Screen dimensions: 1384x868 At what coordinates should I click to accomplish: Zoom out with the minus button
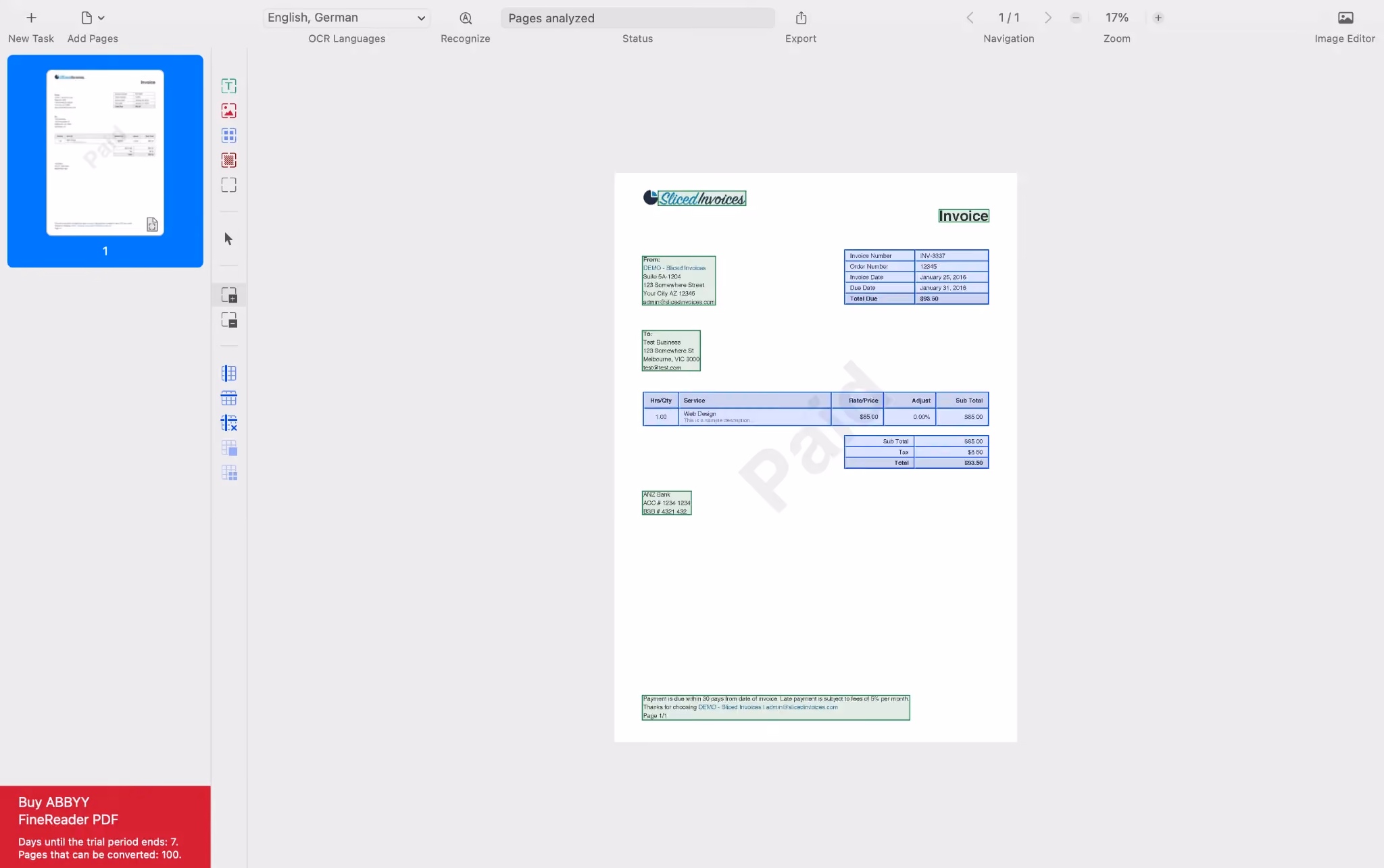pos(1076,18)
